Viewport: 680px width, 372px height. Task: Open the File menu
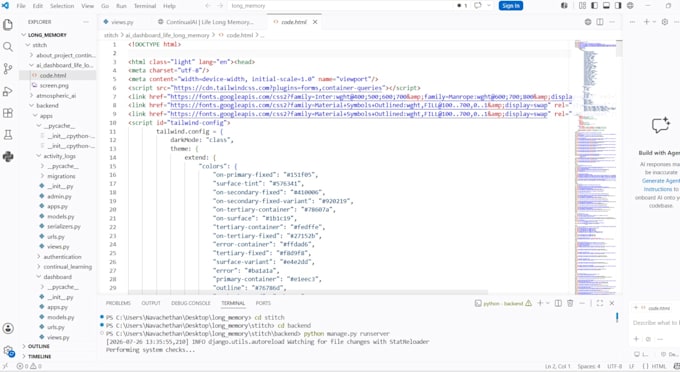[21, 6]
